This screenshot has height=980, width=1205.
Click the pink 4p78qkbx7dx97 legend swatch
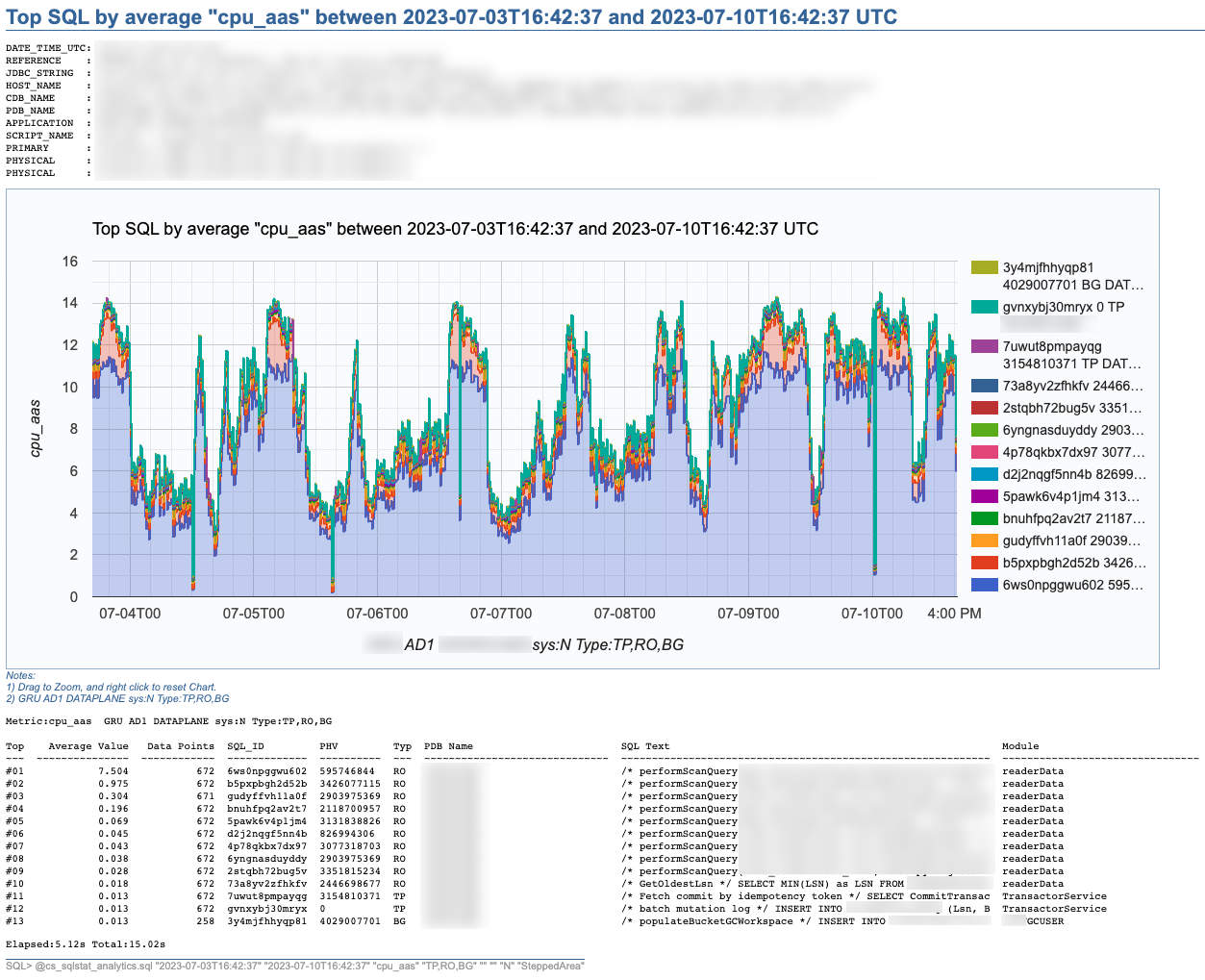pyautogui.click(x=984, y=452)
